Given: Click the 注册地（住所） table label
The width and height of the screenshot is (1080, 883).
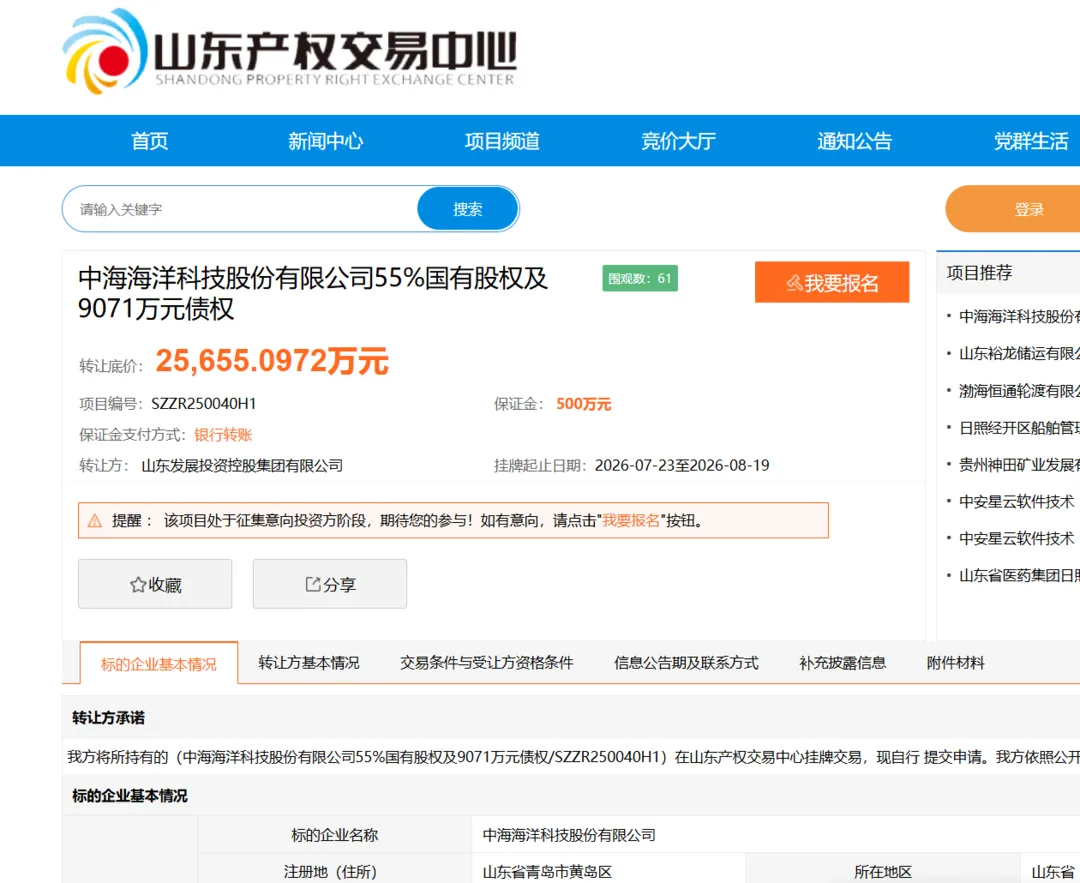Looking at the screenshot, I should [x=331, y=871].
